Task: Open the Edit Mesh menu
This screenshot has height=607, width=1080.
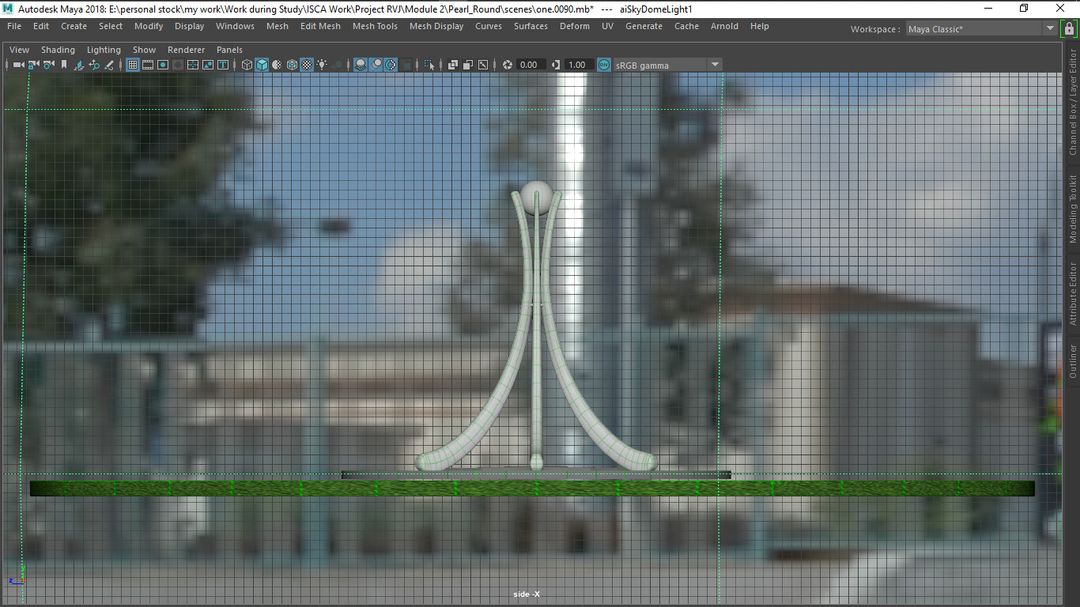Action: (x=320, y=26)
